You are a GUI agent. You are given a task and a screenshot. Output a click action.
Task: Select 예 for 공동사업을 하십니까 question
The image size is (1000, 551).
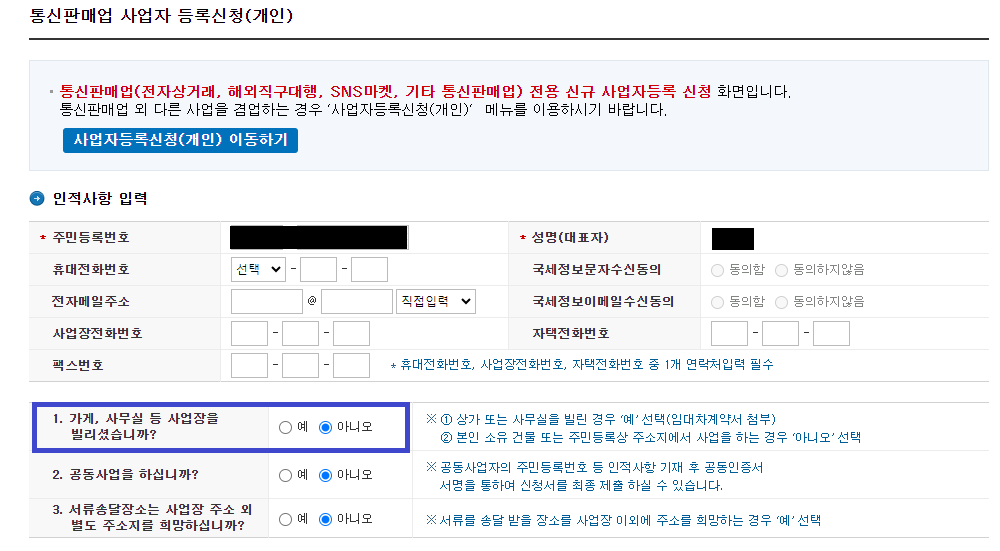point(286,475)
